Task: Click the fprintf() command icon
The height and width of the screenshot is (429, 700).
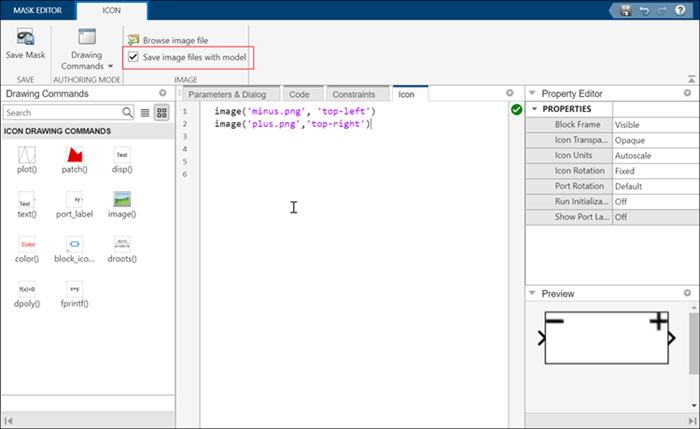Action: pos(75,289)
